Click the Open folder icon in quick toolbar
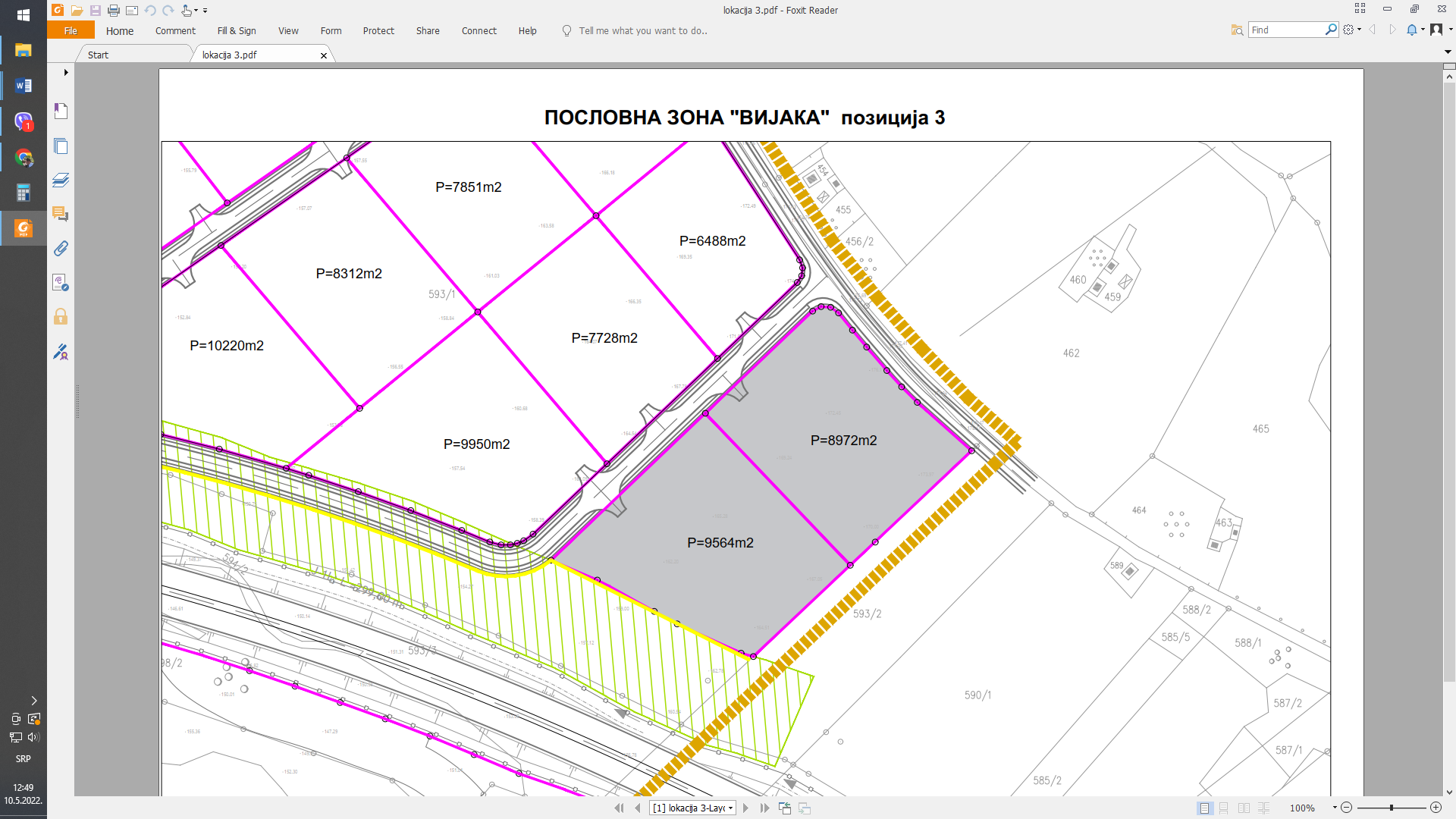 point(77,11)
